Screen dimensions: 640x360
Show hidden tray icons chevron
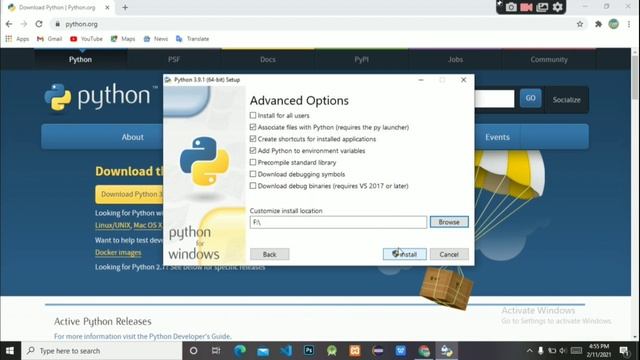[x=529, y=351]
